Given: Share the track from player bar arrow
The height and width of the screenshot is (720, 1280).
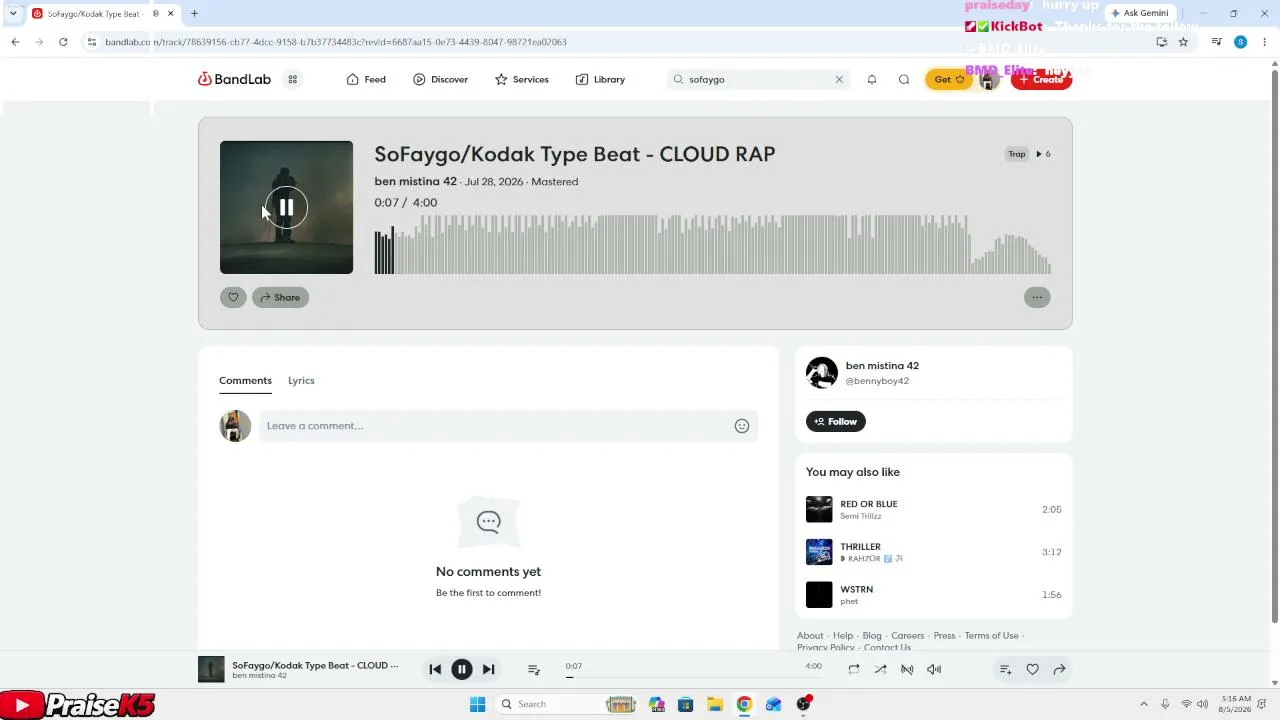Looking at the screenshot, I should [1059, 670].
